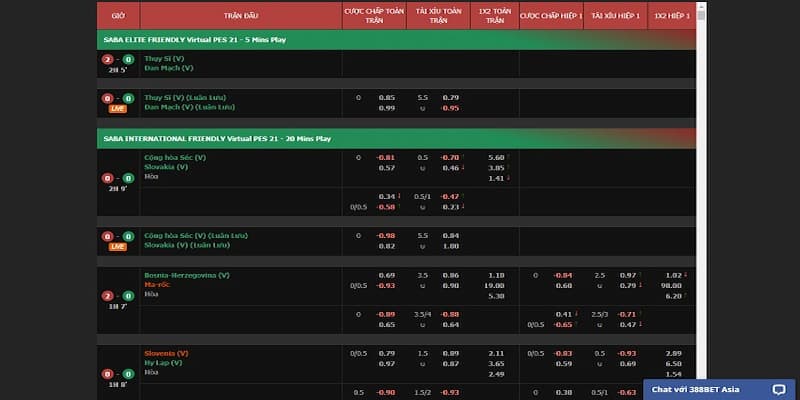
Task: Click red home score circle for Thụy Sĩ match
Action: click(109, 60)
